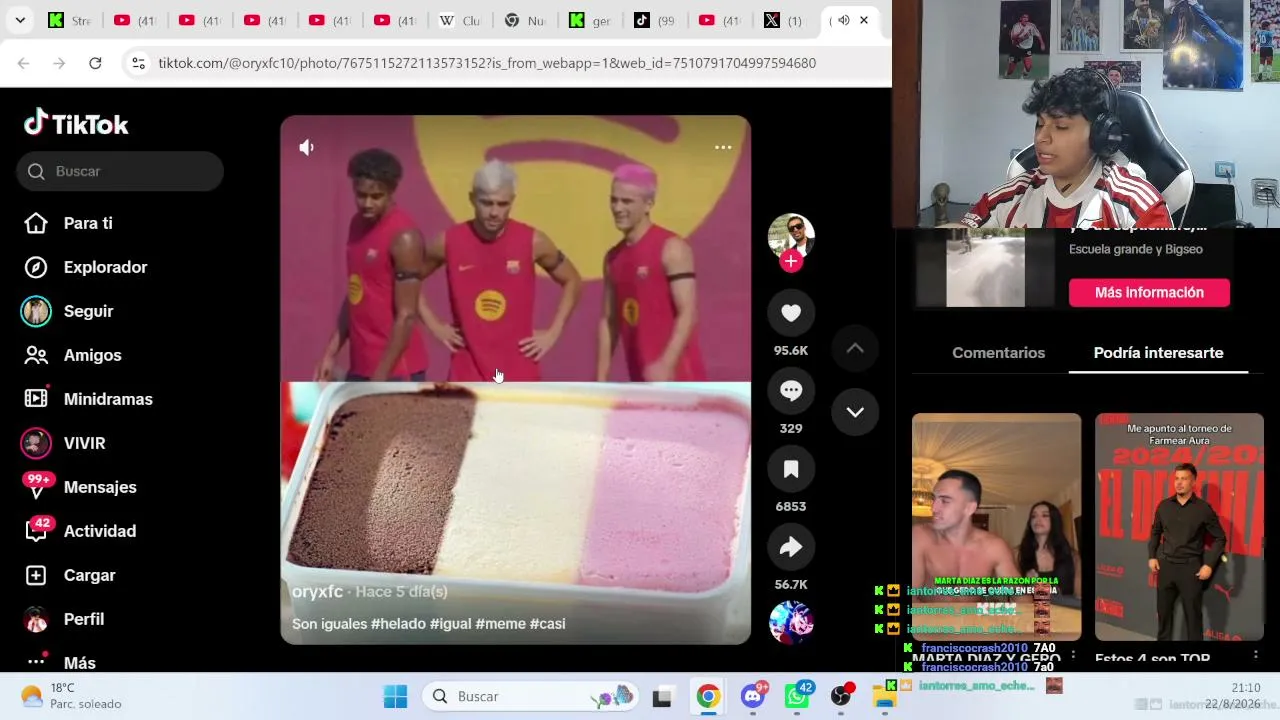Open File Explorer from the taskbar
Image resolution: width=1280 pixels, height=720 pixels.
pyautogui.click(x=884, y=696)
